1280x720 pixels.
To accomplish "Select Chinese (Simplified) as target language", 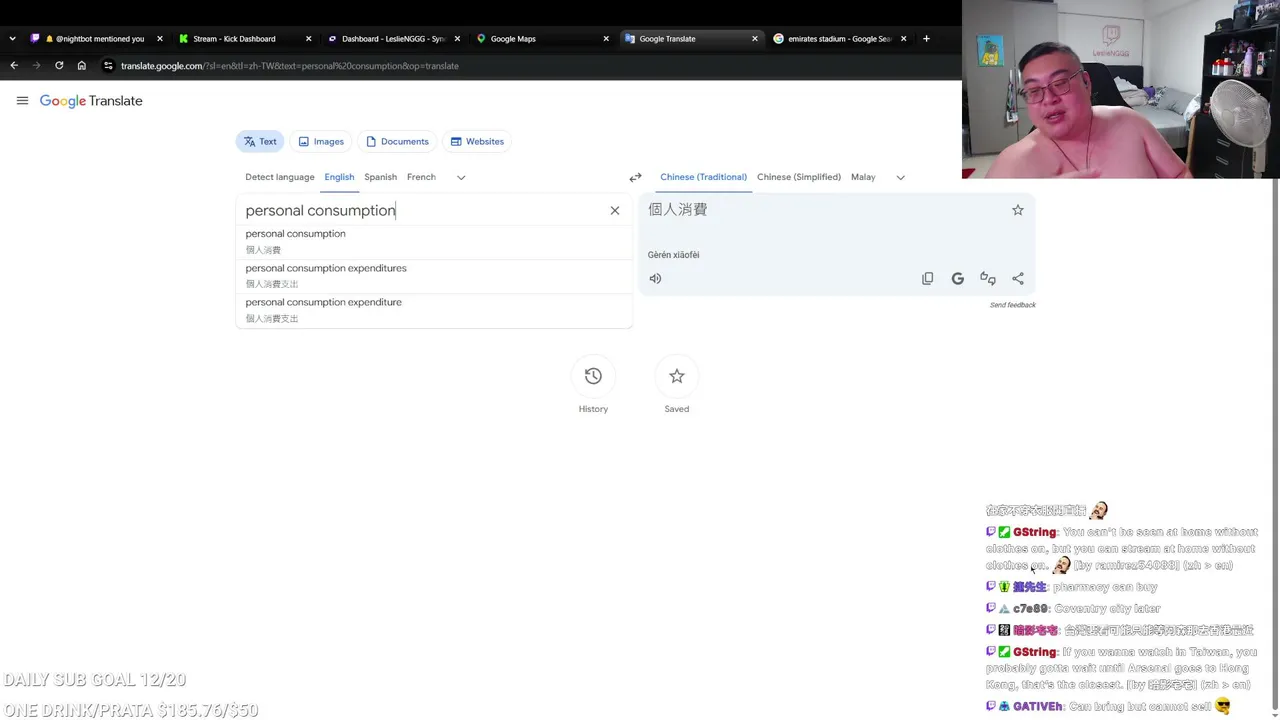I will pyautogui.click(x=799, y=177).
